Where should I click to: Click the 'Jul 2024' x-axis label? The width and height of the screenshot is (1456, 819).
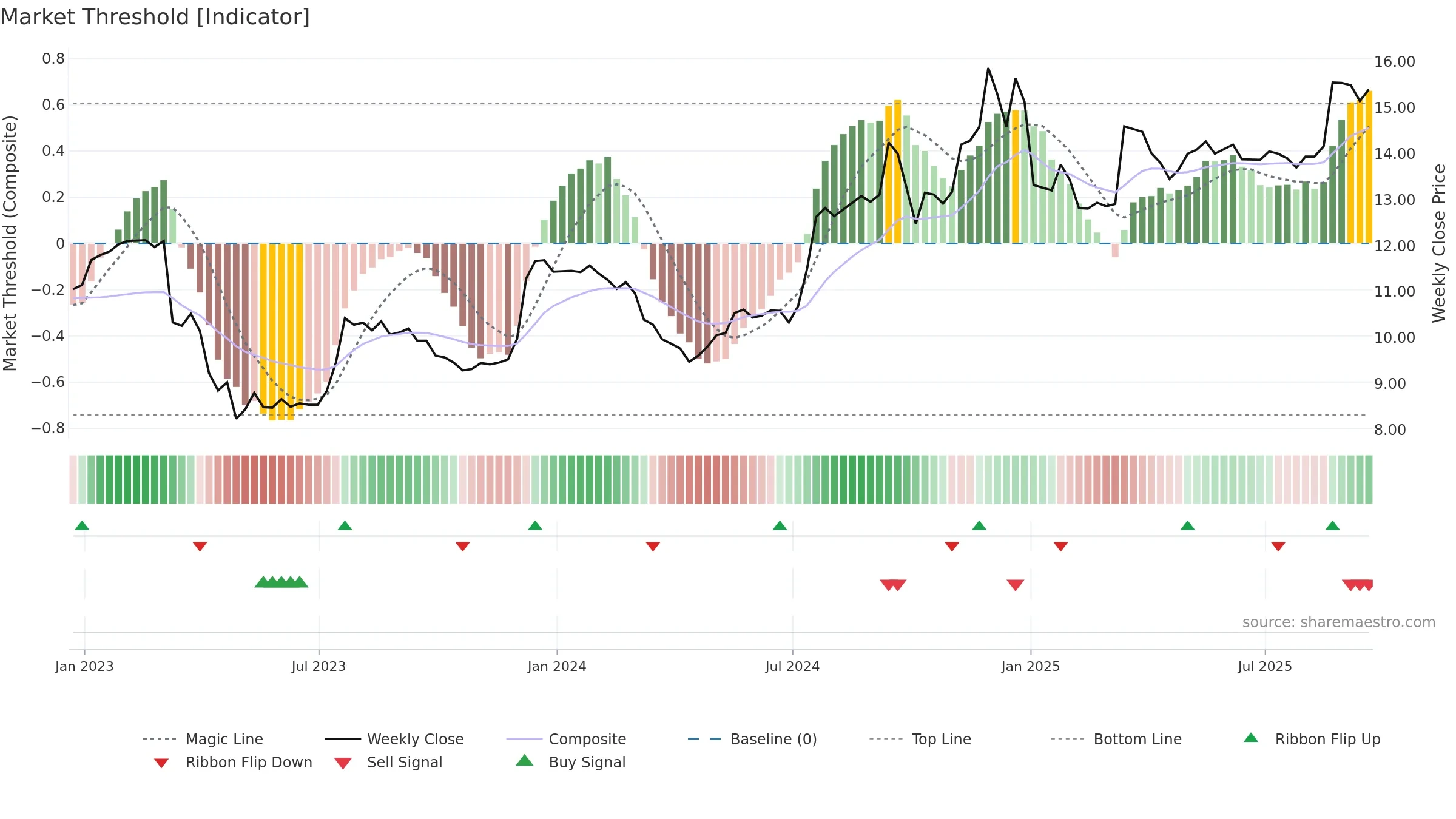tap(792, 666)
